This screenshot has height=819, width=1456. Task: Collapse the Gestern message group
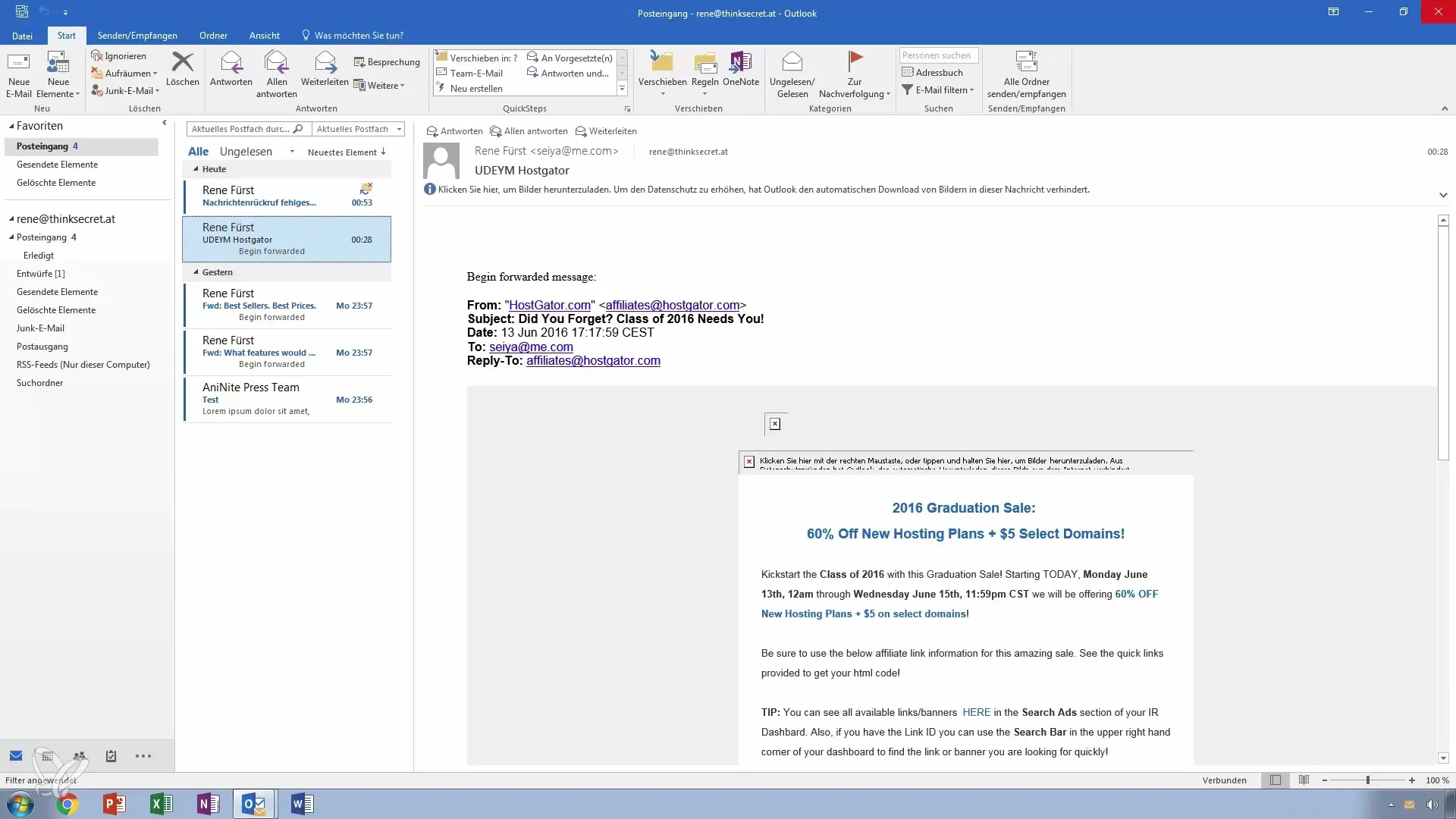pos(196,272)
